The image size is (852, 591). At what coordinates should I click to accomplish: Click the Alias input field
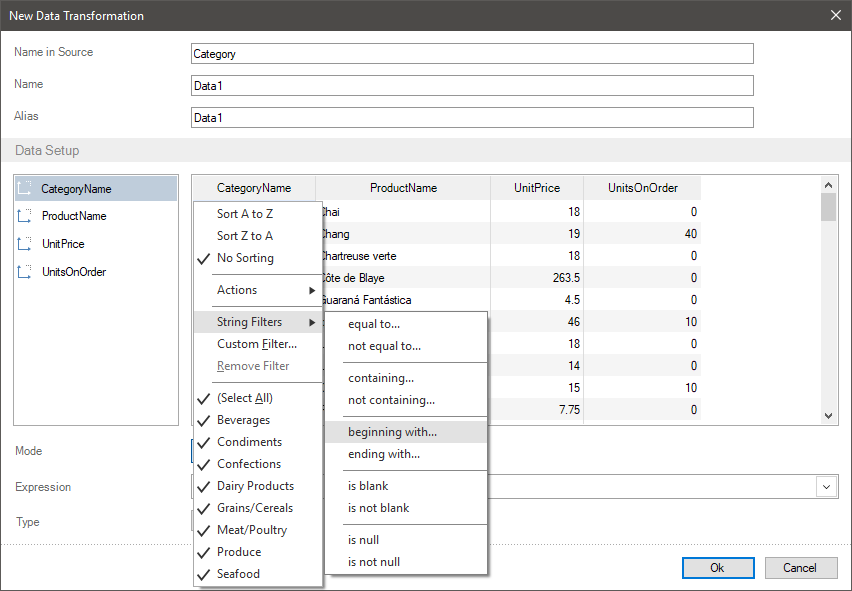coord(472,118)
